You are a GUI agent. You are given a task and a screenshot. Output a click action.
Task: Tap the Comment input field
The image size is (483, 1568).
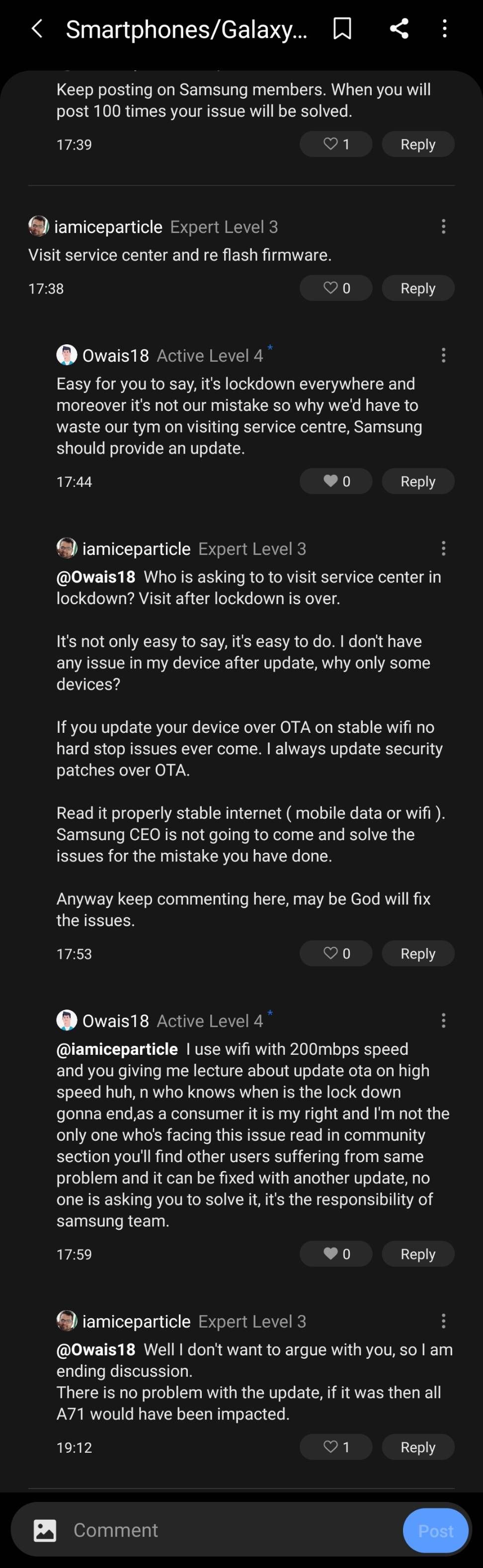232,1530
